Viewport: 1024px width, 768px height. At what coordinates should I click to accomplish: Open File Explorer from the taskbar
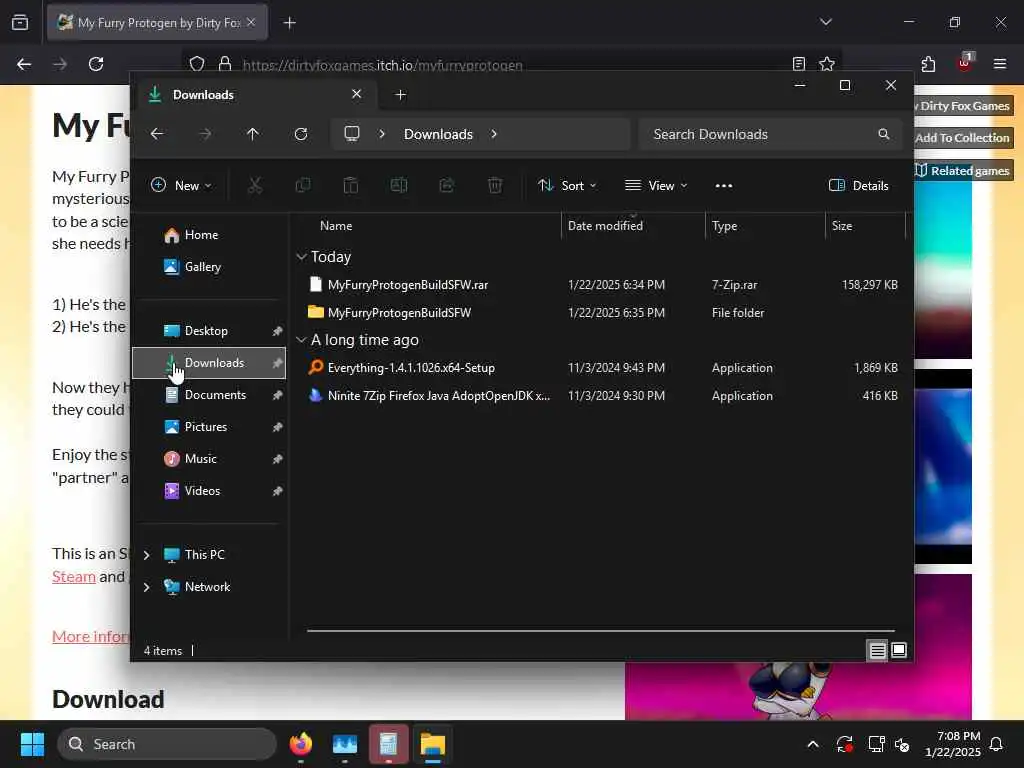click(x=432, y=744)
